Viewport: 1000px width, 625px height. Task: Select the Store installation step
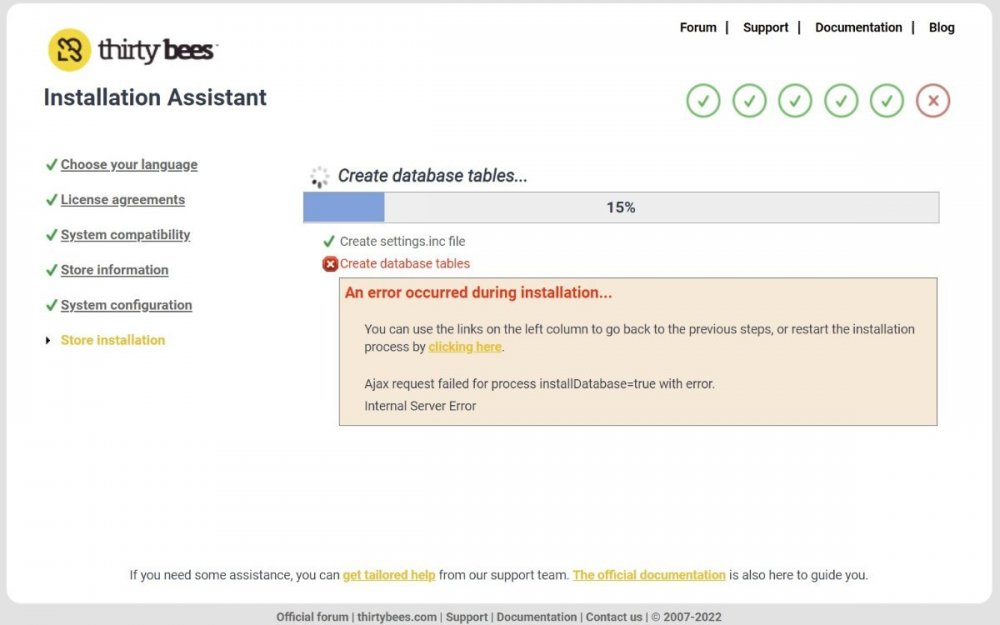click(113, 340)
